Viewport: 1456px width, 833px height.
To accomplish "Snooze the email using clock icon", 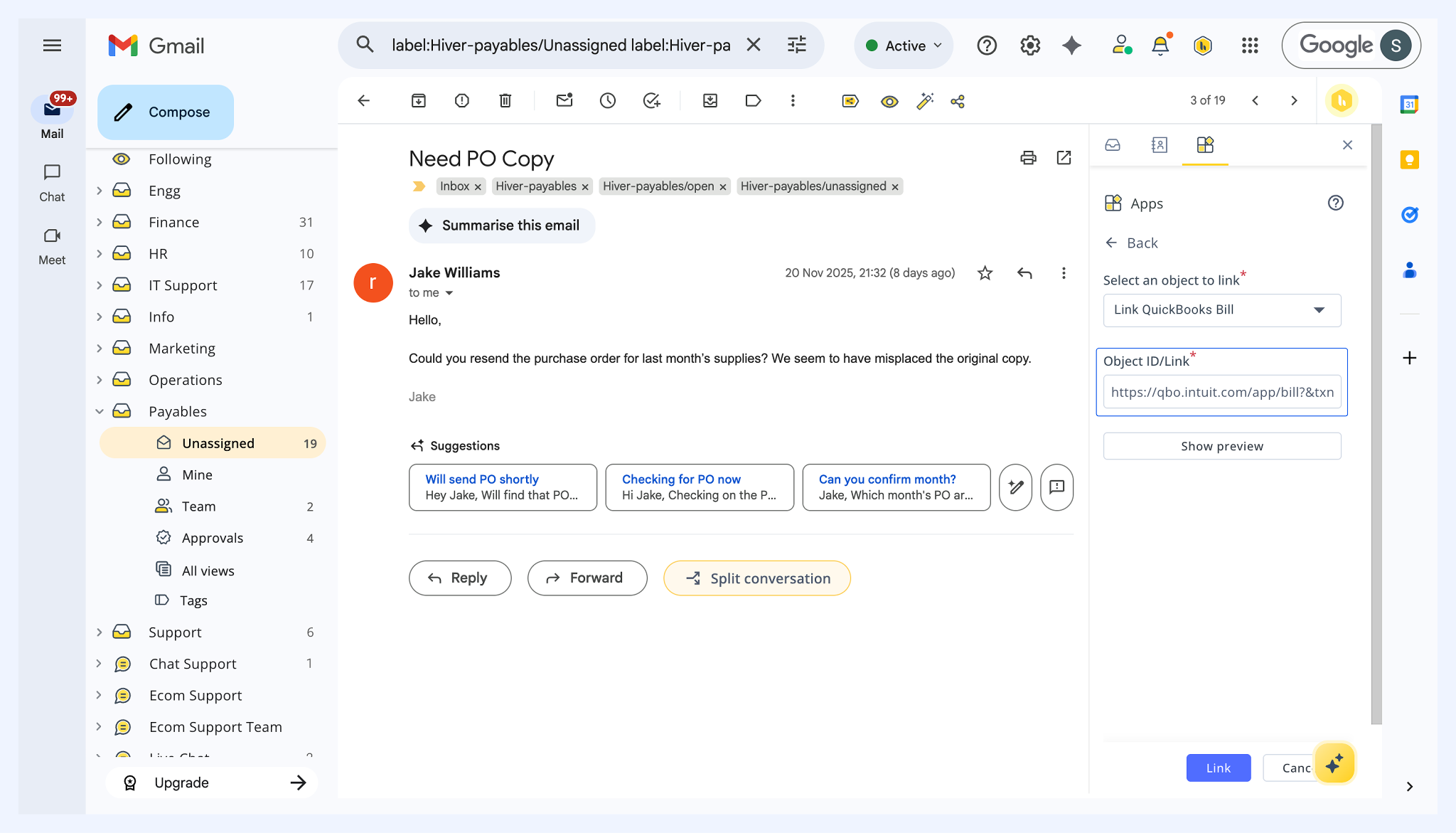I will pos(608,101).
